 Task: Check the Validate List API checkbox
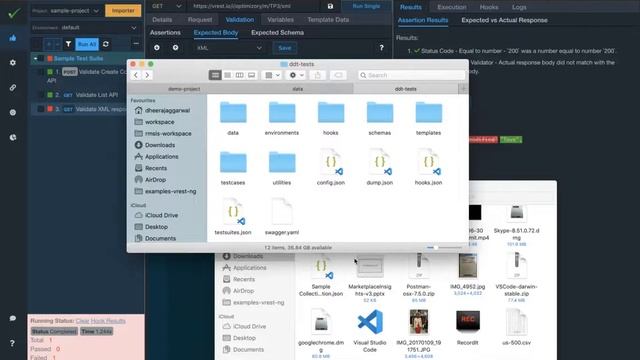(41, 95)
